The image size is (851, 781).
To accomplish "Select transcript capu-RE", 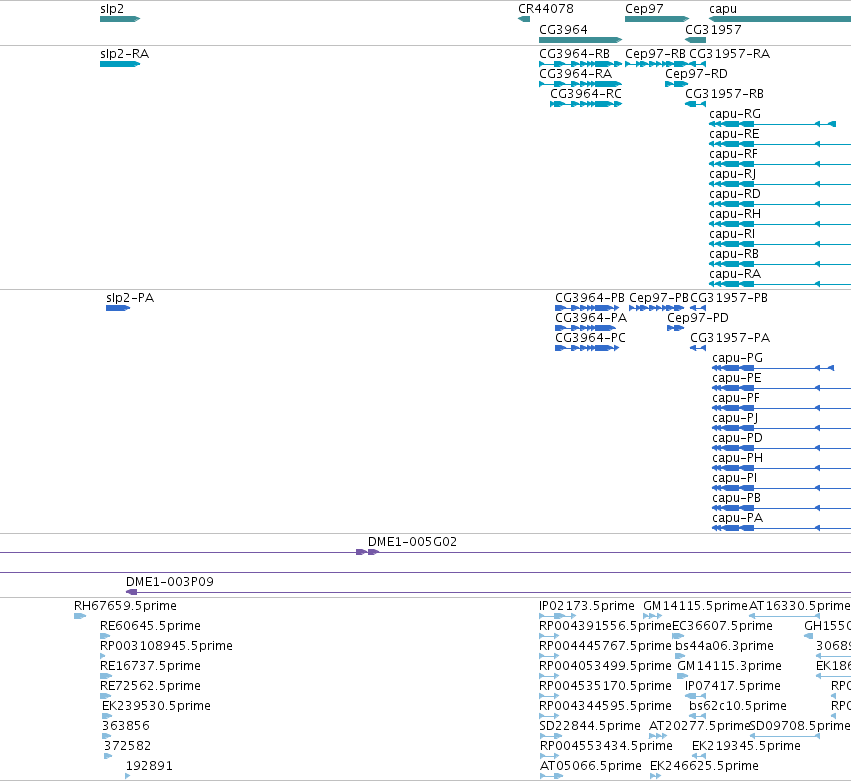I will coord(780,144).
